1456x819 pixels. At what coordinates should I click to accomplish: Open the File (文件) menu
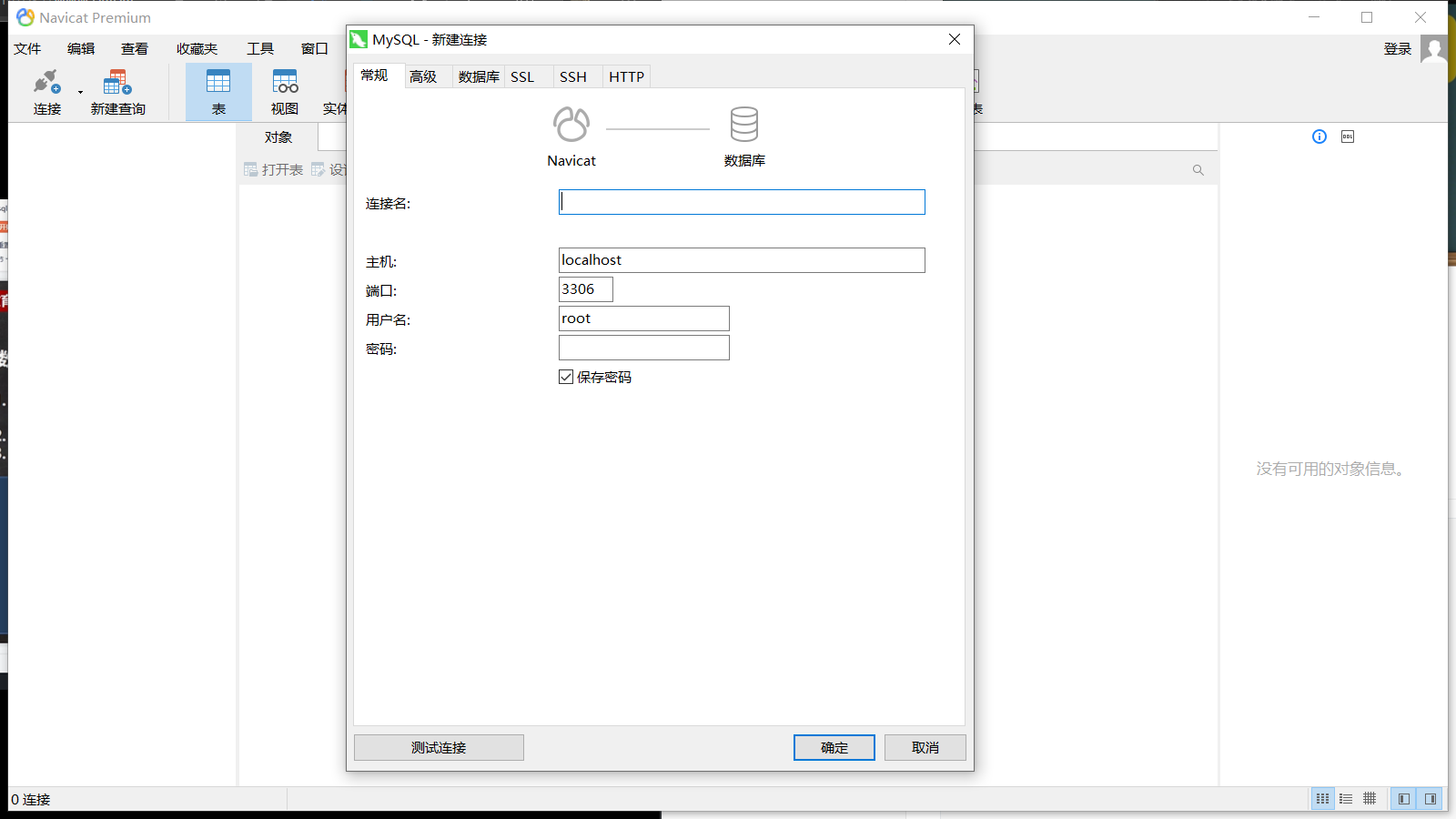[27, 49]
